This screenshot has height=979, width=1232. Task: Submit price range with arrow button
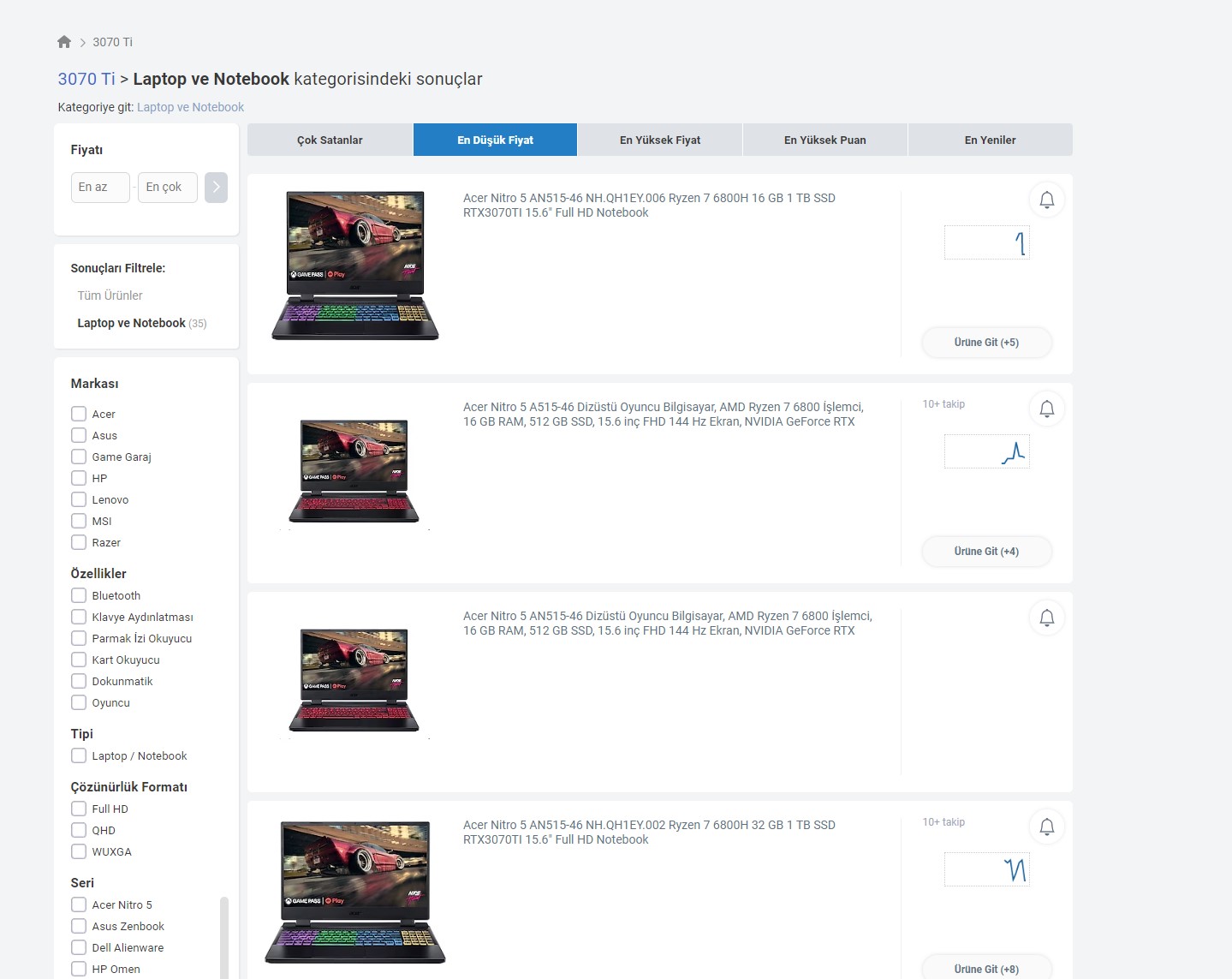tap(216, 187)
